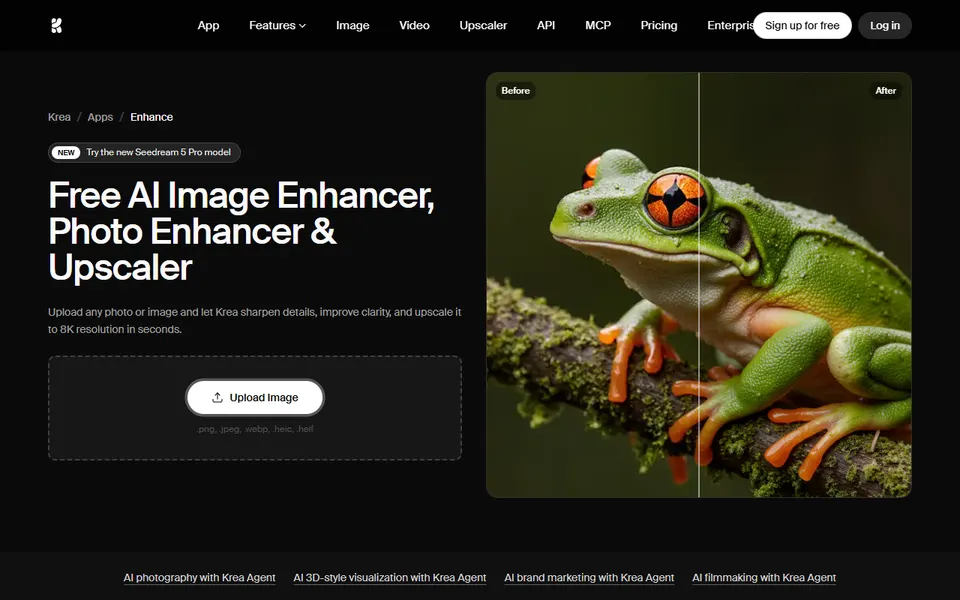
Task: Open the App menu item
Action: pyautogui.click(x=208, y=26)
